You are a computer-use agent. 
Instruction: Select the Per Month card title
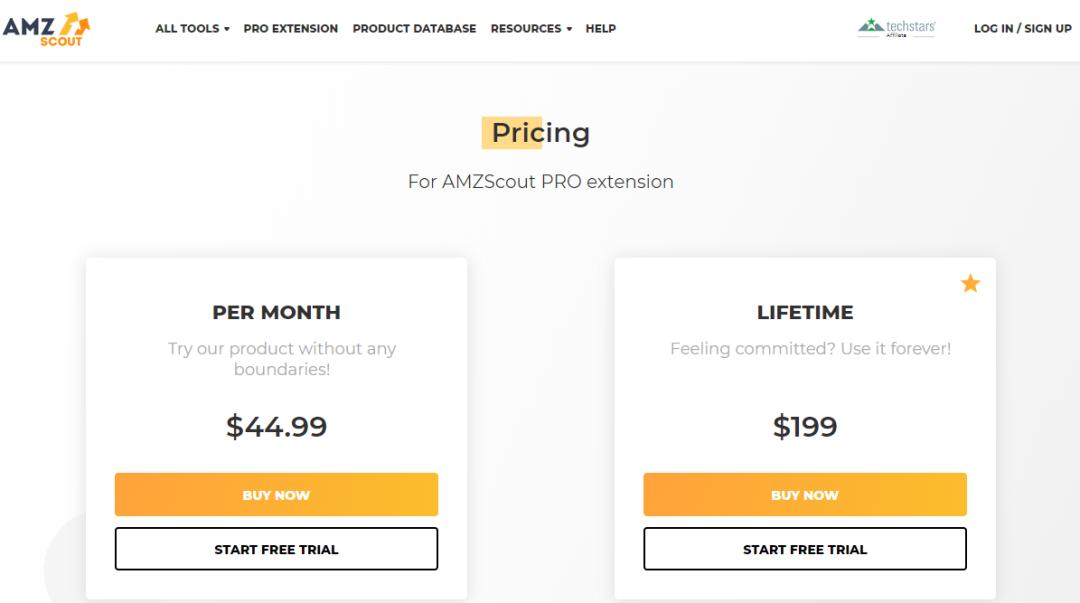276,312
